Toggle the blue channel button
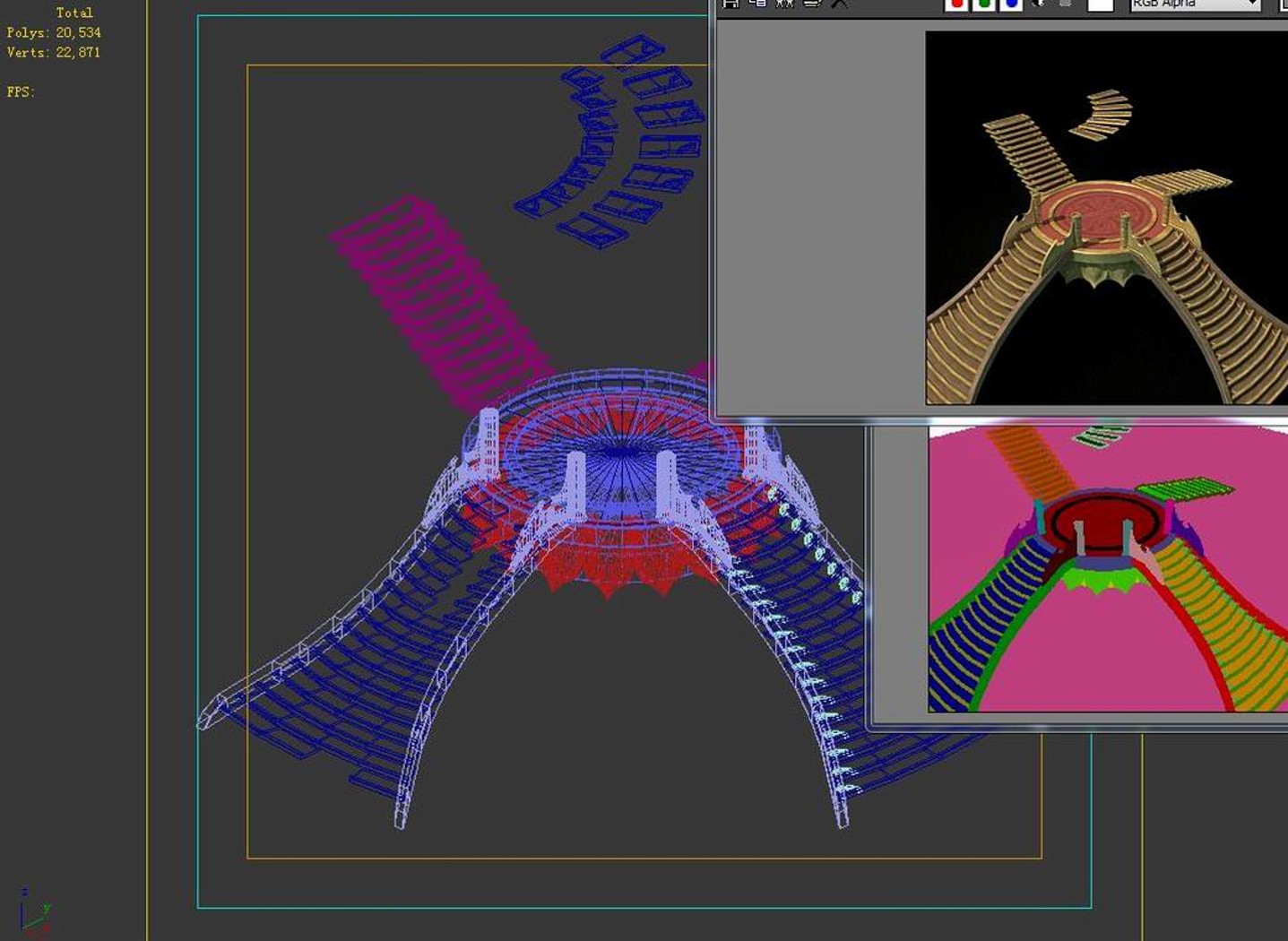 tap(1011, 4)
